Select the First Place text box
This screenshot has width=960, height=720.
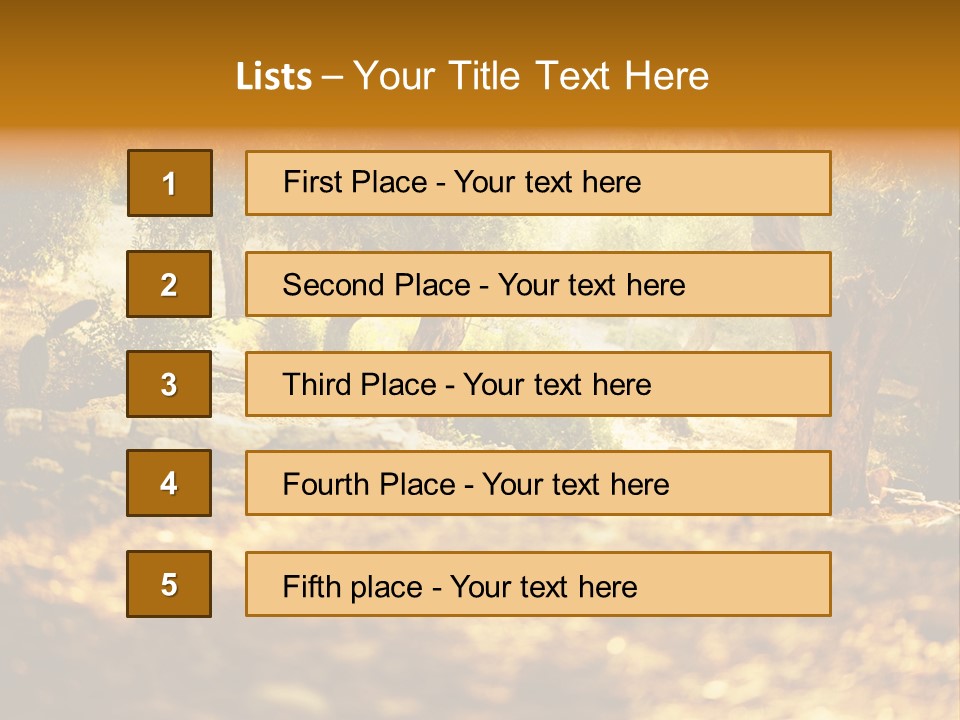coord(462,182)
